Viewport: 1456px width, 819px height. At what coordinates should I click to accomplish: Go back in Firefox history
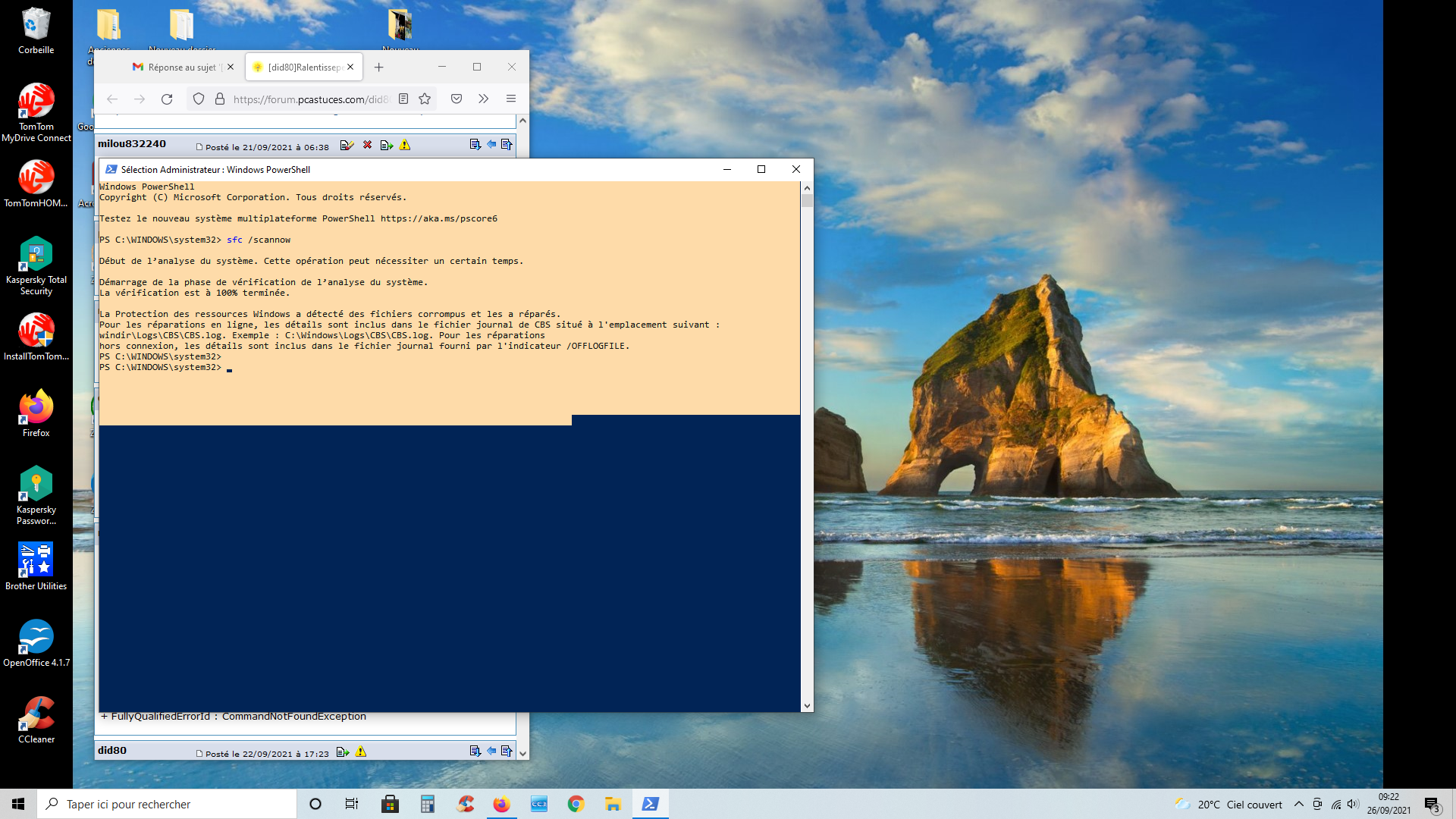112,99
